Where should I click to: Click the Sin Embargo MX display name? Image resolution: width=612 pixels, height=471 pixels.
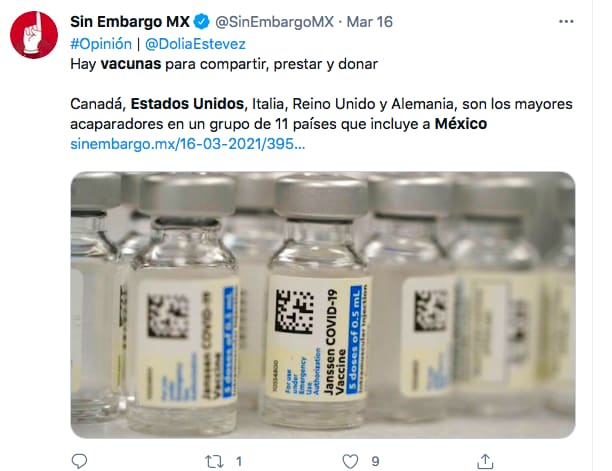click(130, 22)
